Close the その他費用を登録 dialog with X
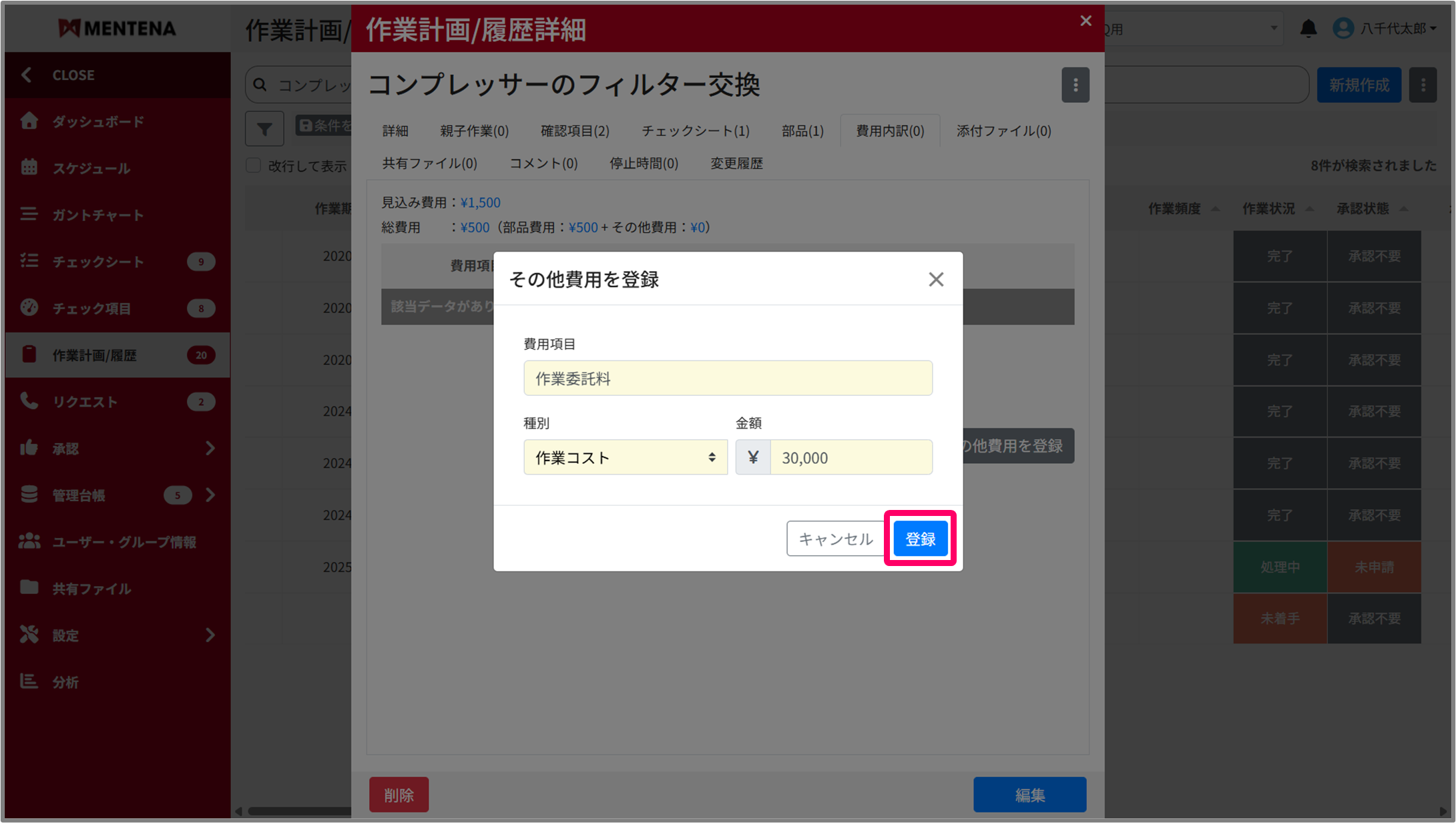The height and width of the screenshot is (823, 1456). coord(936,279)
